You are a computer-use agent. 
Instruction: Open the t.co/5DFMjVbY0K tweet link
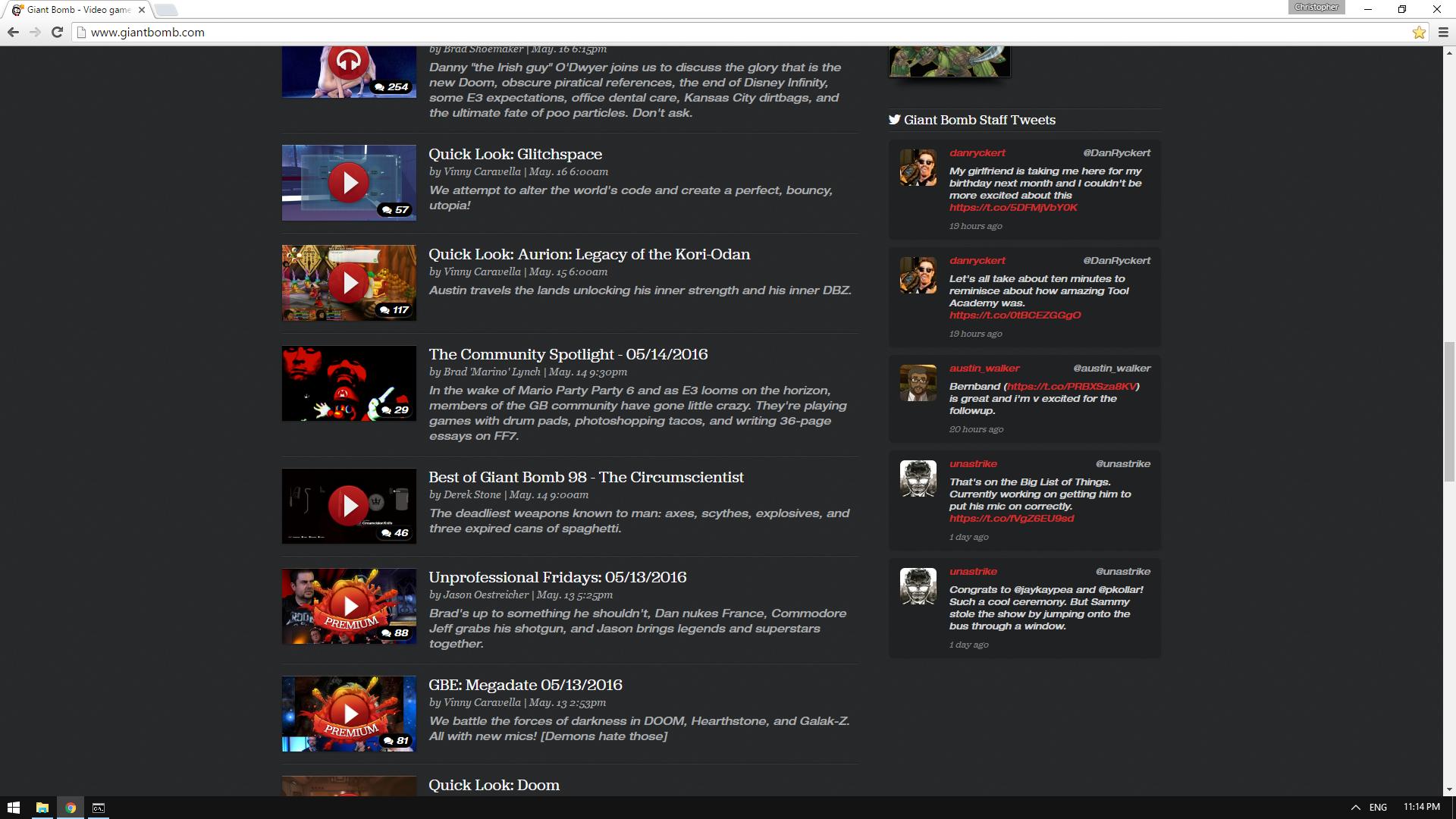click(x=1013, y=208)
